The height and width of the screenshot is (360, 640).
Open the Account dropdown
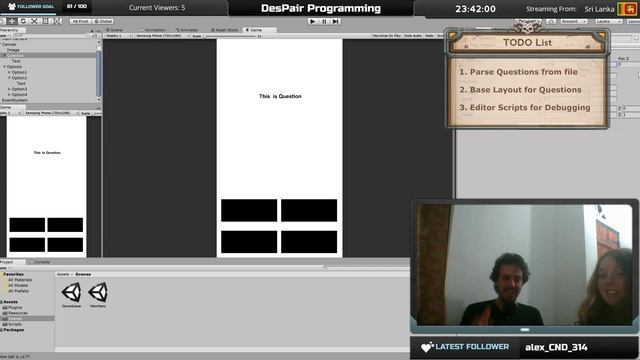573,21
